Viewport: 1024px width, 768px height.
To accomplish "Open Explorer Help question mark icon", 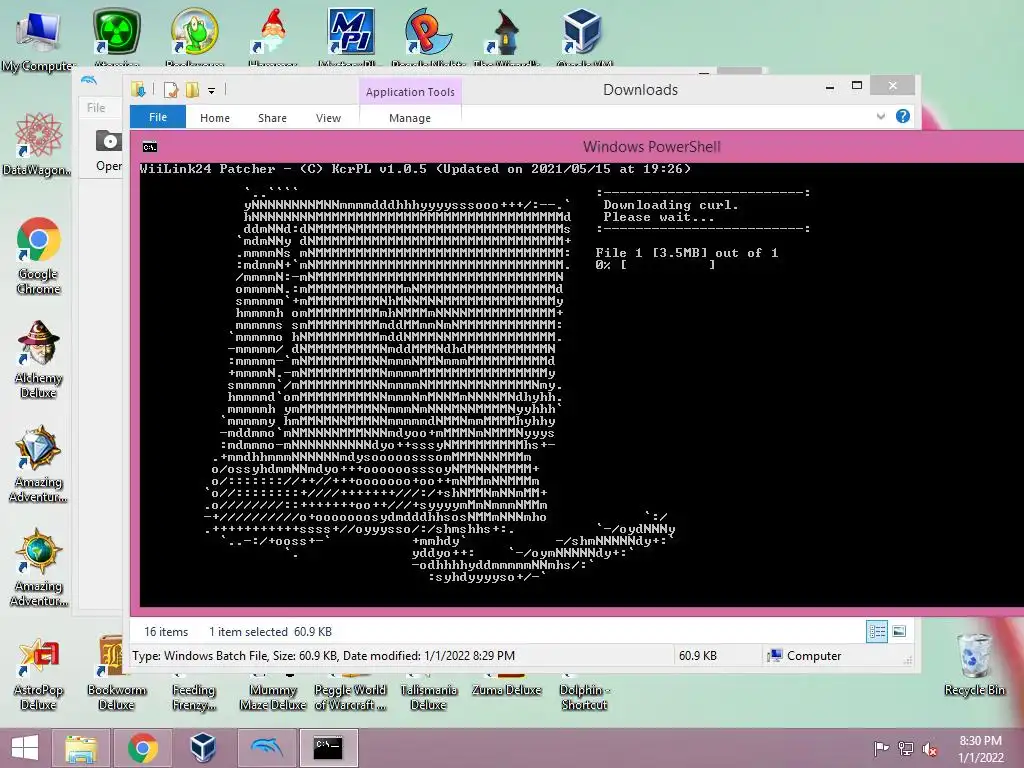I will pyautogui.click(x=903, y=116).
